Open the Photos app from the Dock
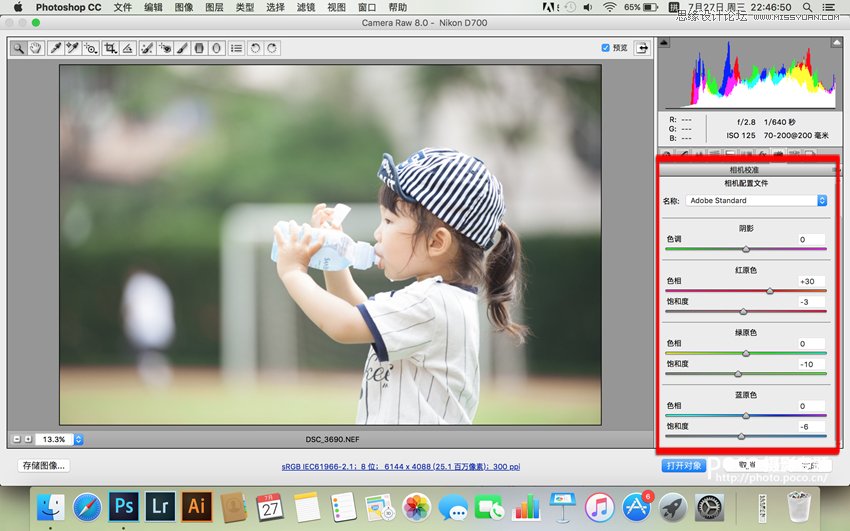 click(416, 507)
